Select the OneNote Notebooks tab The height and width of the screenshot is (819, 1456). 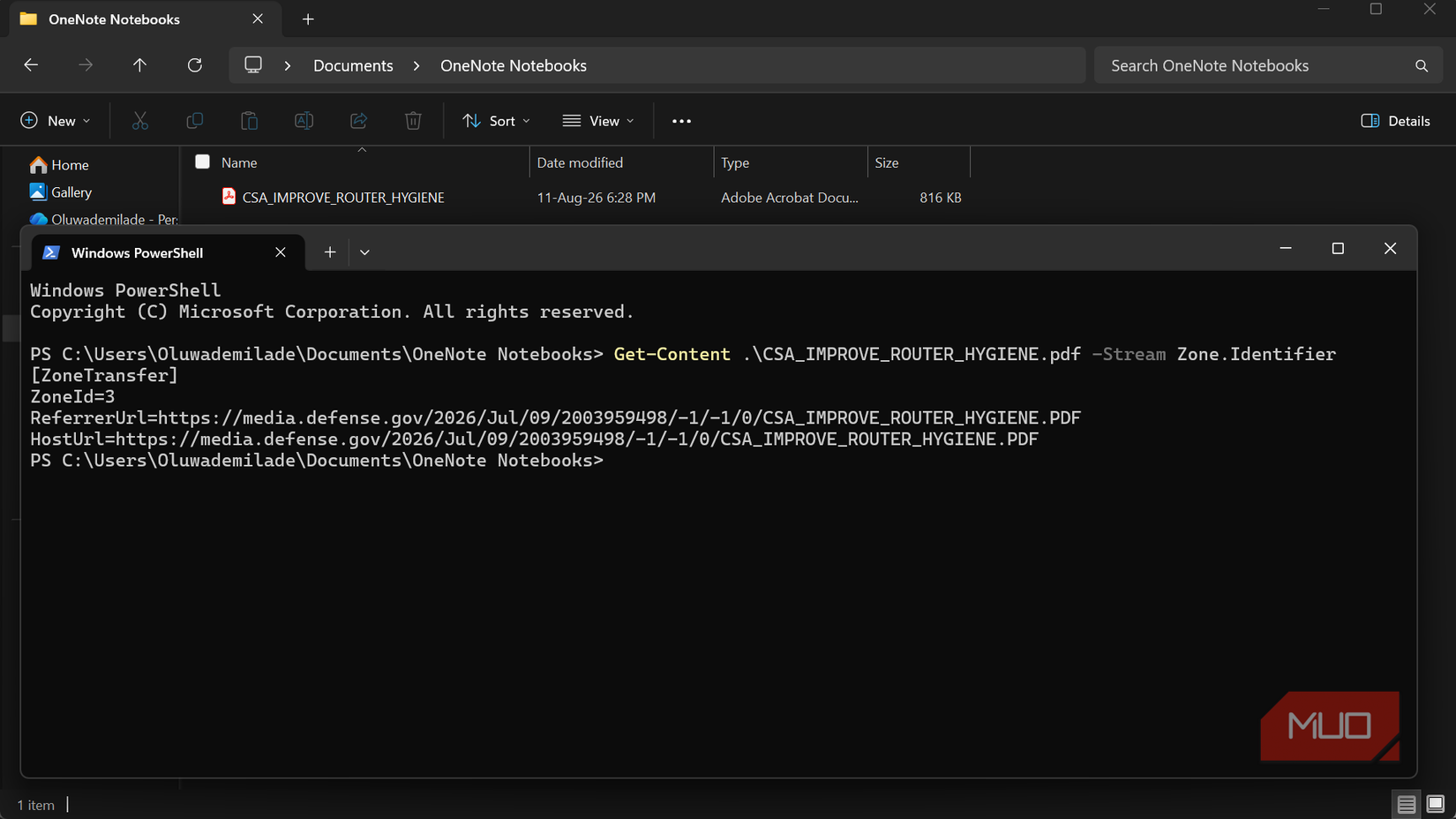coord(146,19)
